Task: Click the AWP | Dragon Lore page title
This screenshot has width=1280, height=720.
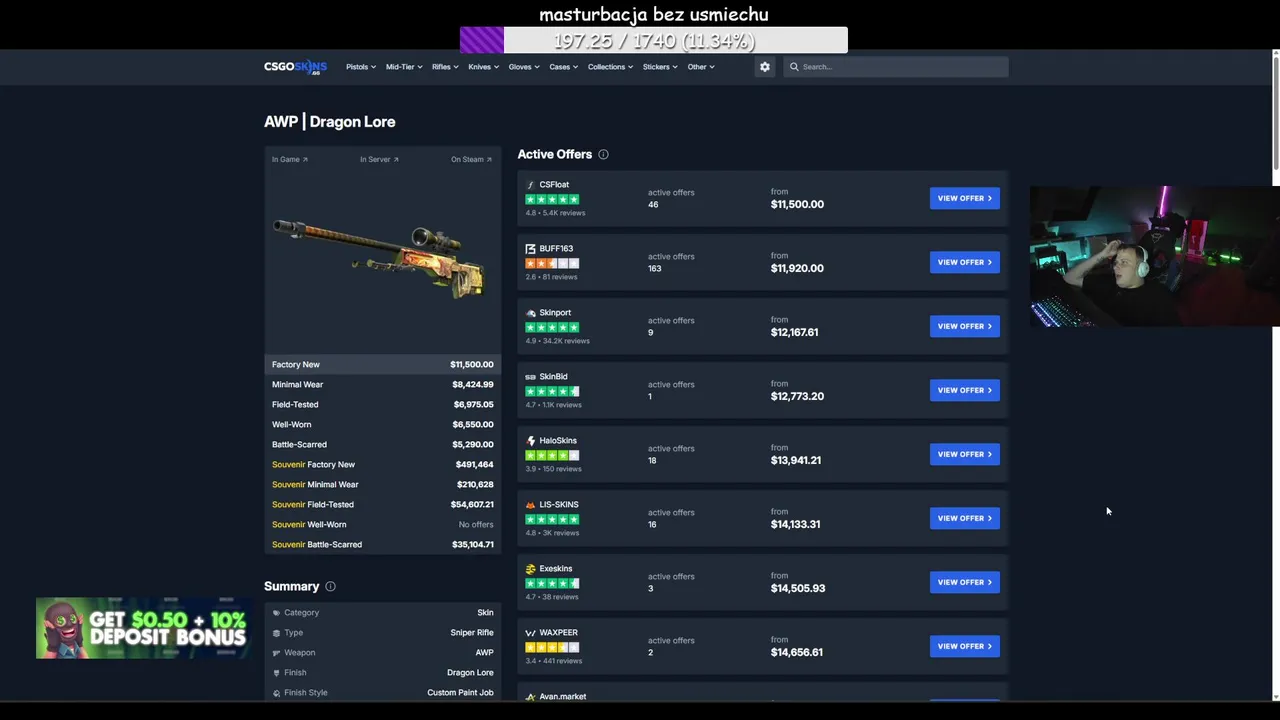Action: click(330, 121)
